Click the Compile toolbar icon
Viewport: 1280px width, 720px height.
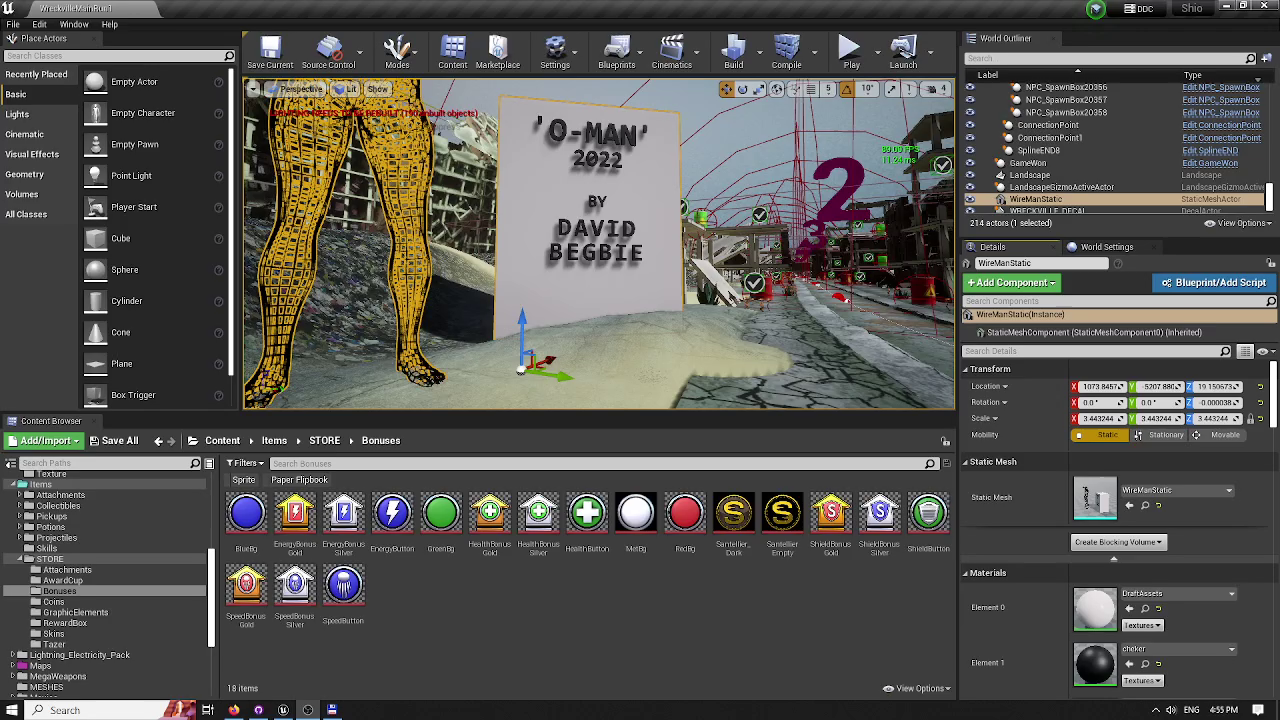786,50
